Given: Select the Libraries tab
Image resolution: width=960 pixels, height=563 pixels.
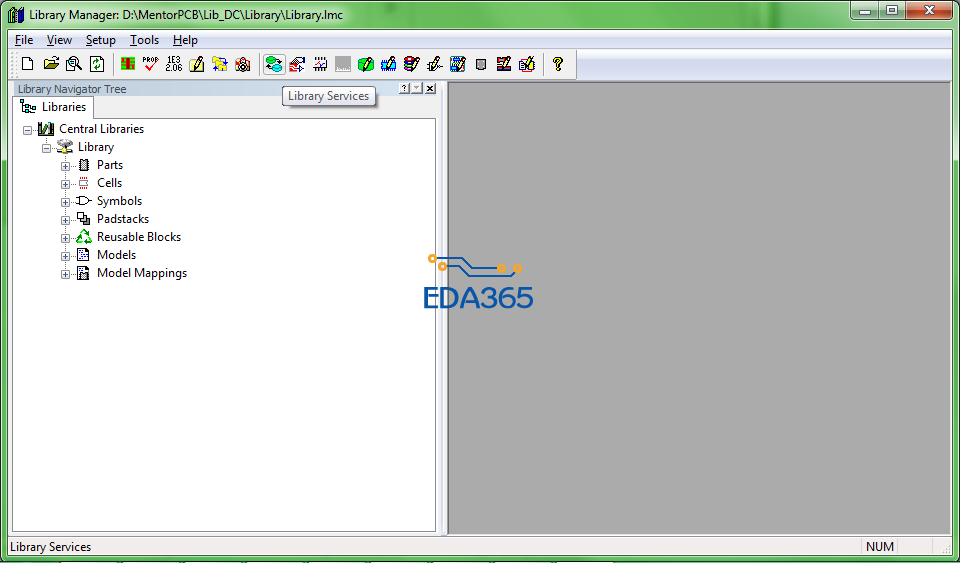Looking at the screenshot, I should pyautogui.click(x=53, y=107).
